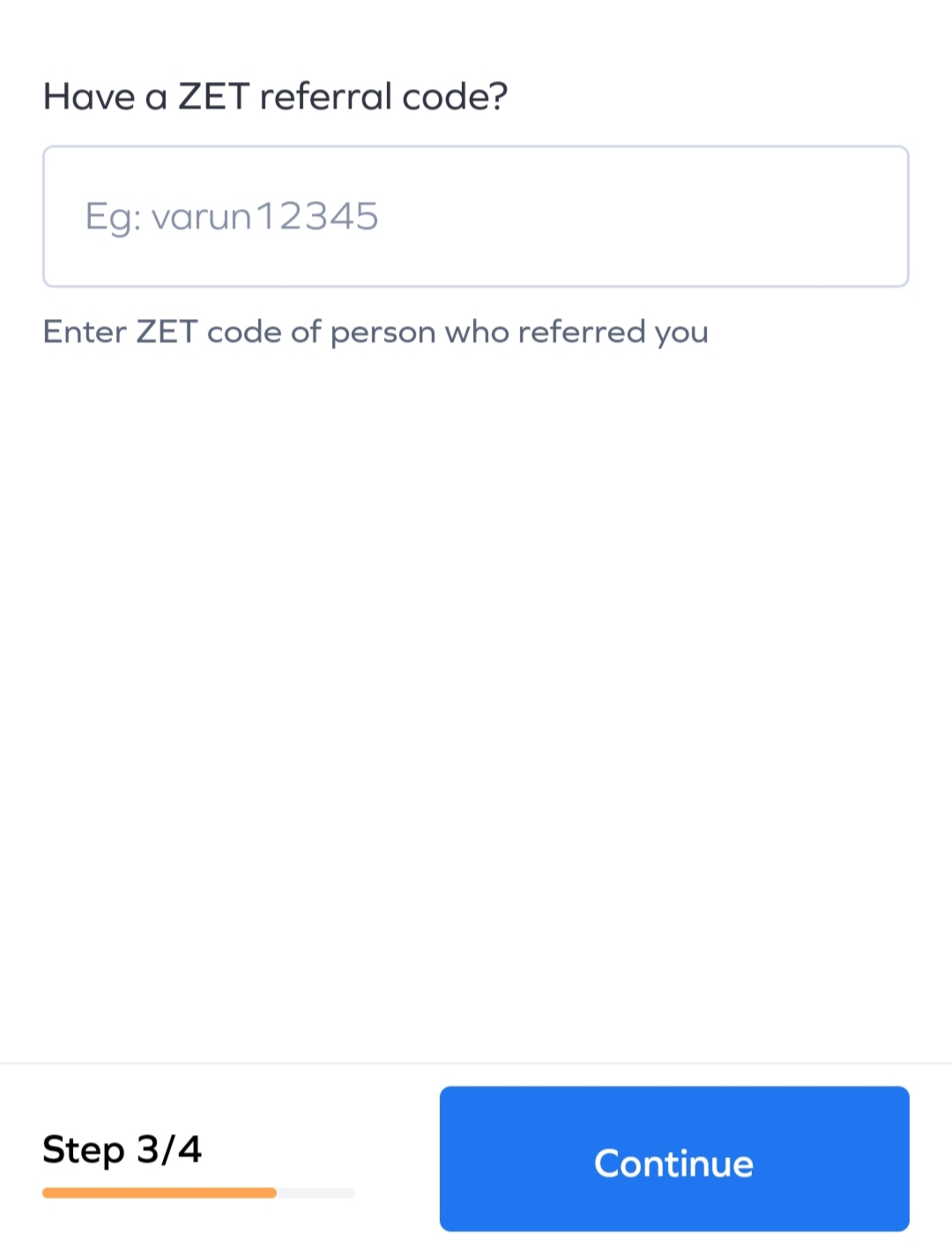Tap "referred you" in the helper text
952x1247 pixels.
(x=614, y=332)
